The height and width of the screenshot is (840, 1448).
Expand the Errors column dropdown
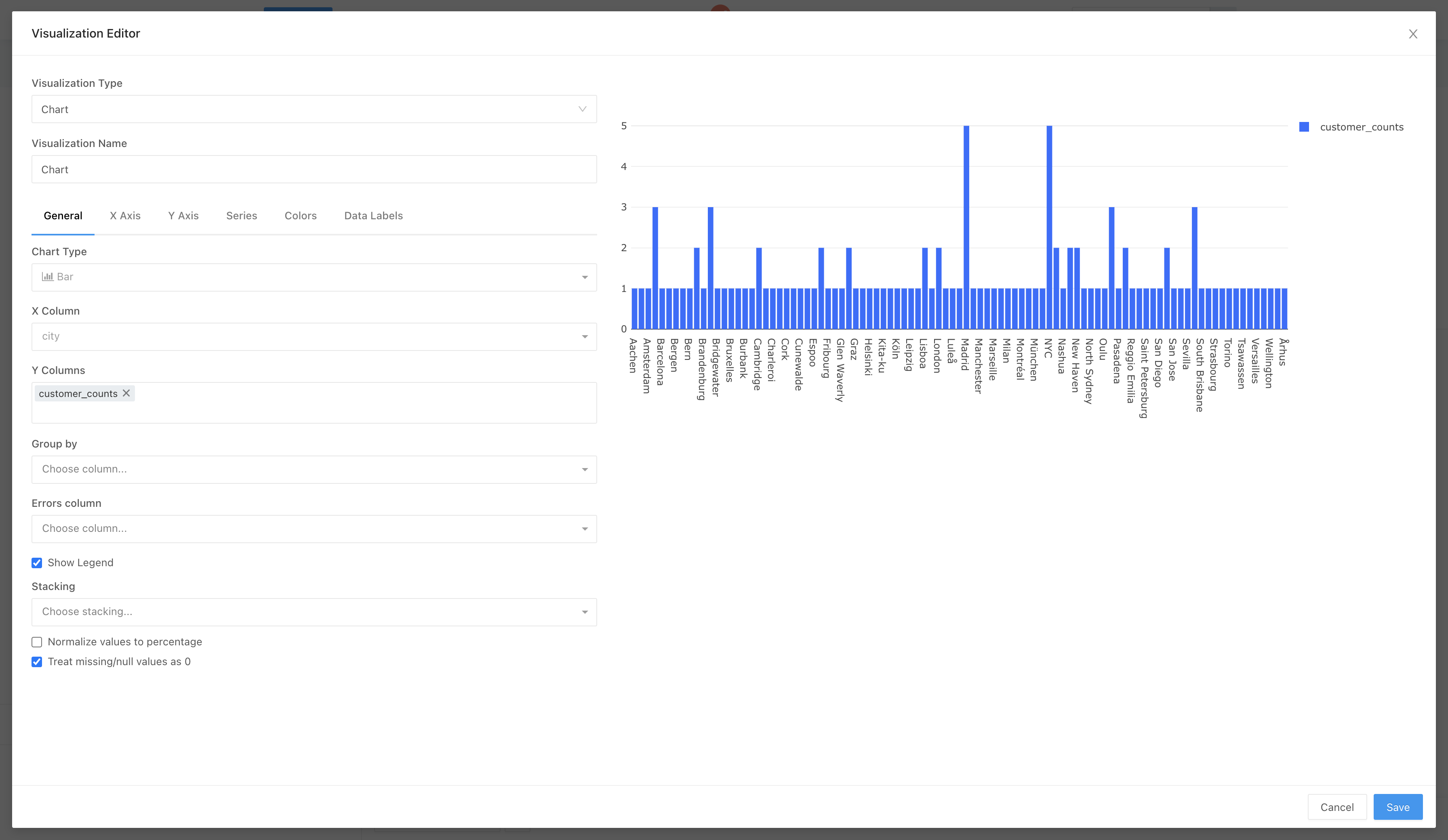(314, 529)
